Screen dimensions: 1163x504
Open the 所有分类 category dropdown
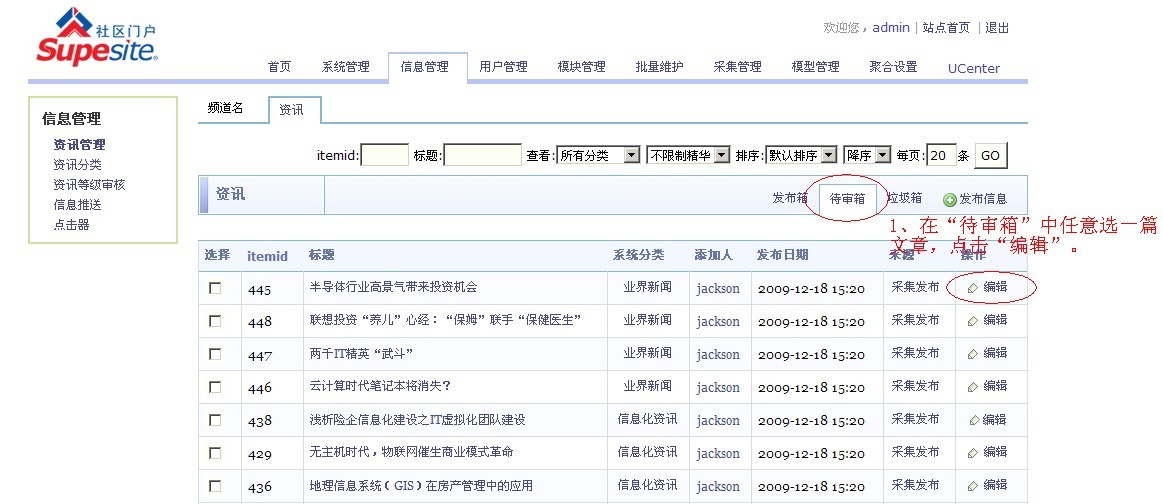[x=598, y=156]
